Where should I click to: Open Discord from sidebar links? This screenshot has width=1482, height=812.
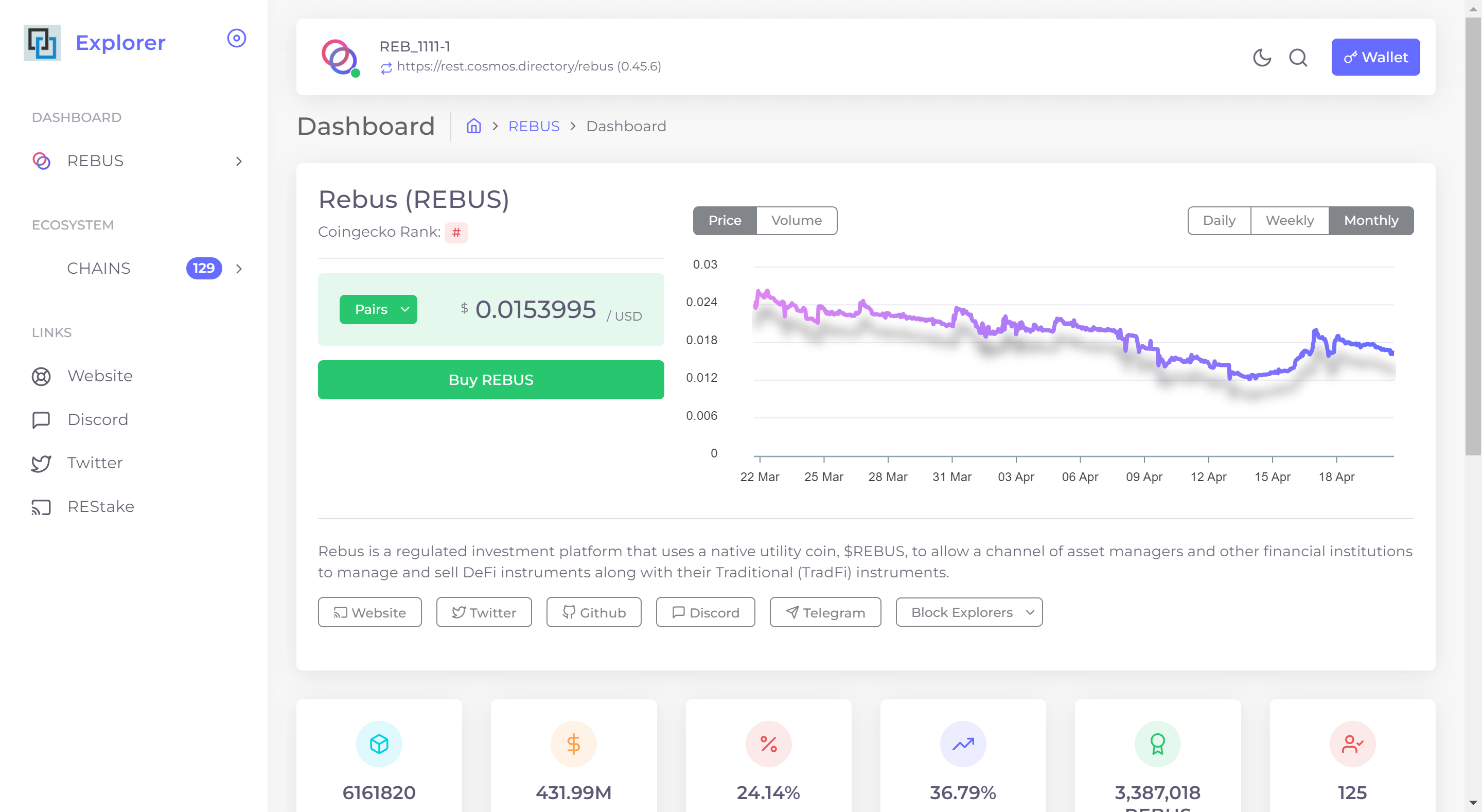[x=97, y=419]
